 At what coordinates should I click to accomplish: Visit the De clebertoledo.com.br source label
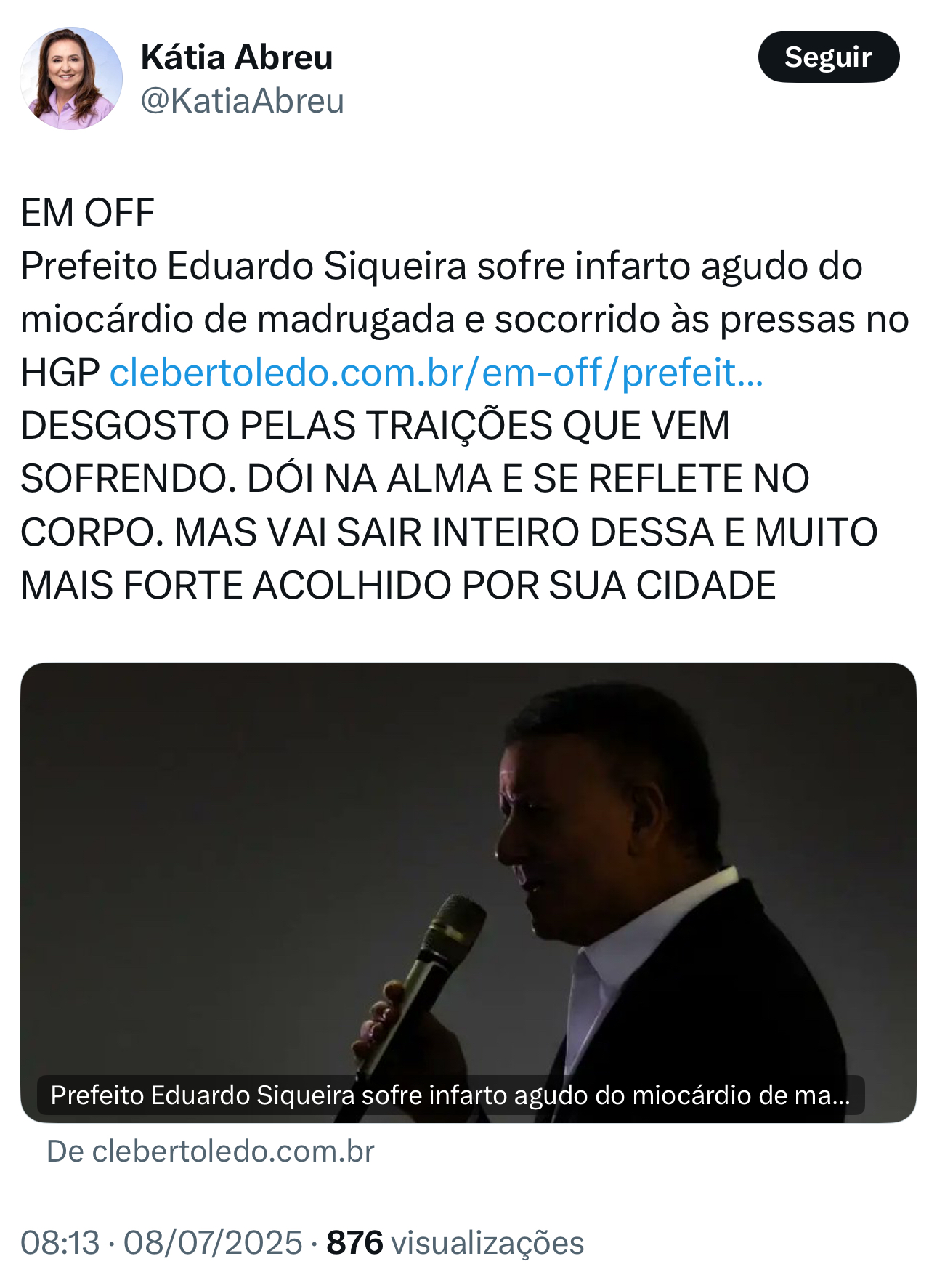click(211, 1151)
